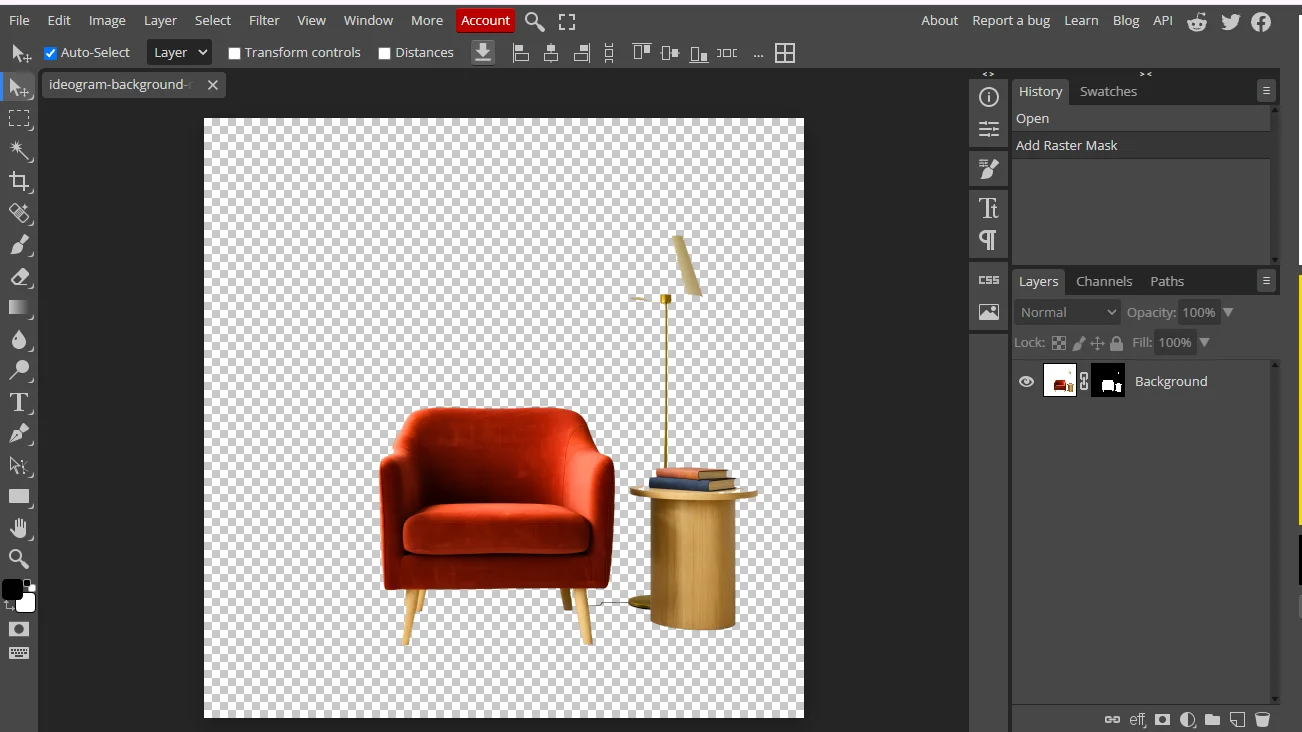Screen dimensions: 1302x732
Task: Select the Spot Healing Brush tool
Action: 19,213
